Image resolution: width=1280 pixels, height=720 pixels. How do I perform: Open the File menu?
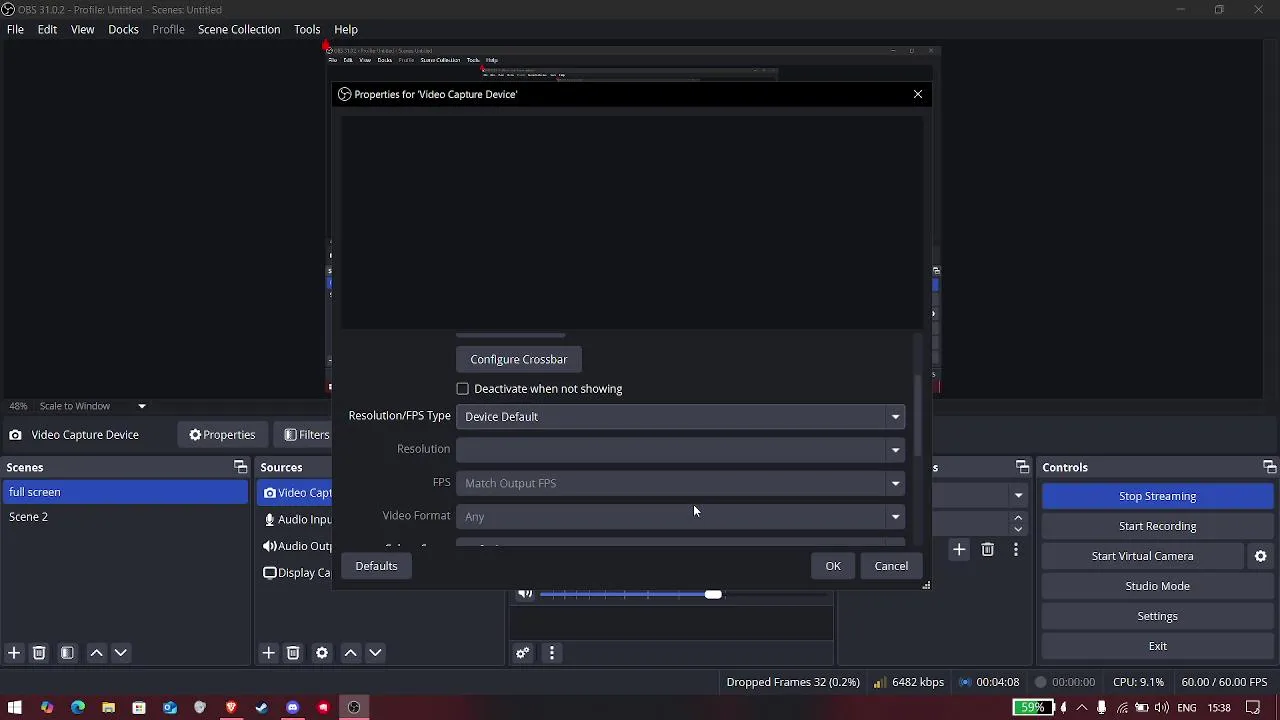[16, 29]
